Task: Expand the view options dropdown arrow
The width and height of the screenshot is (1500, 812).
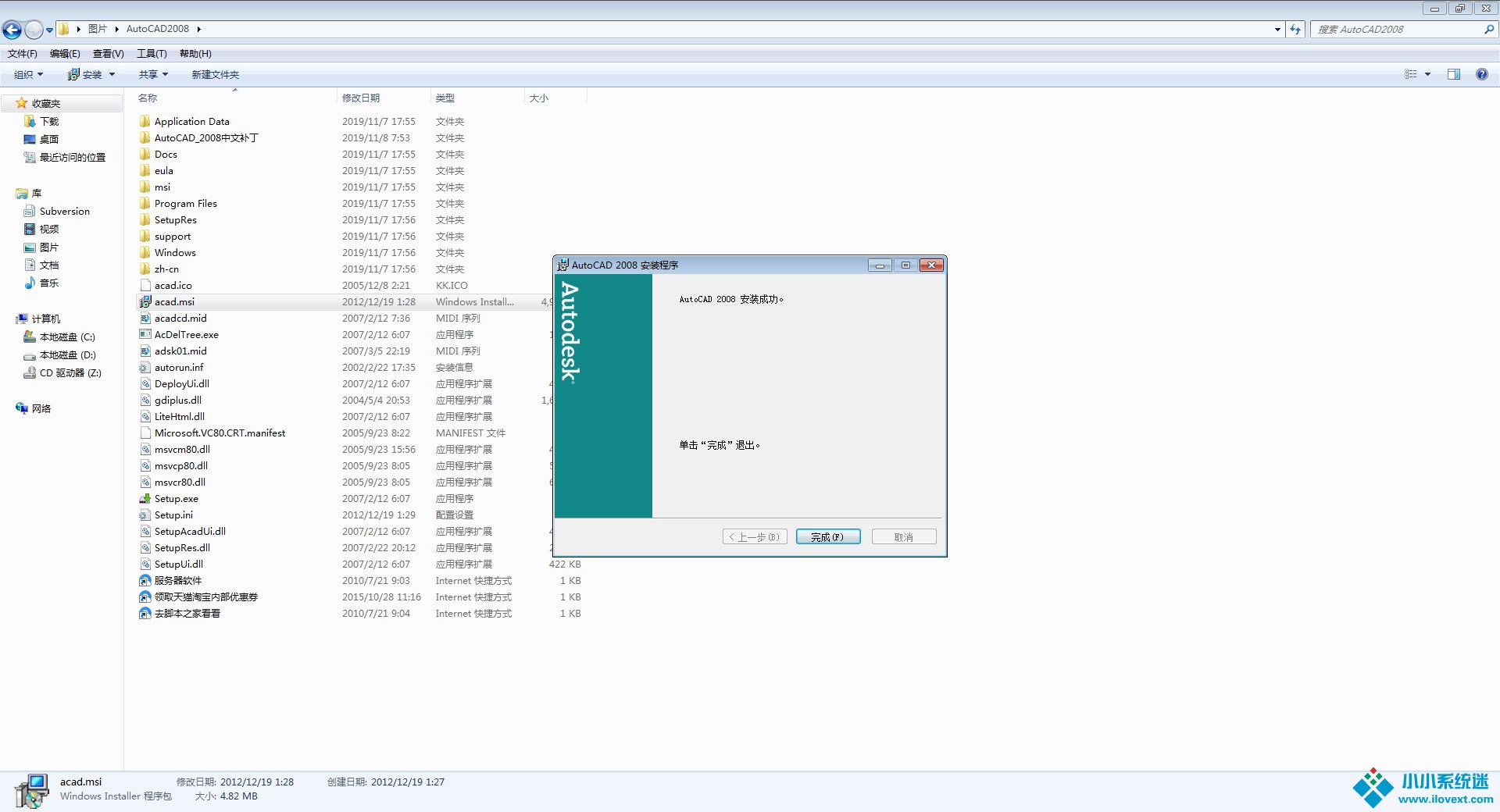Action: pos(1427,74)
